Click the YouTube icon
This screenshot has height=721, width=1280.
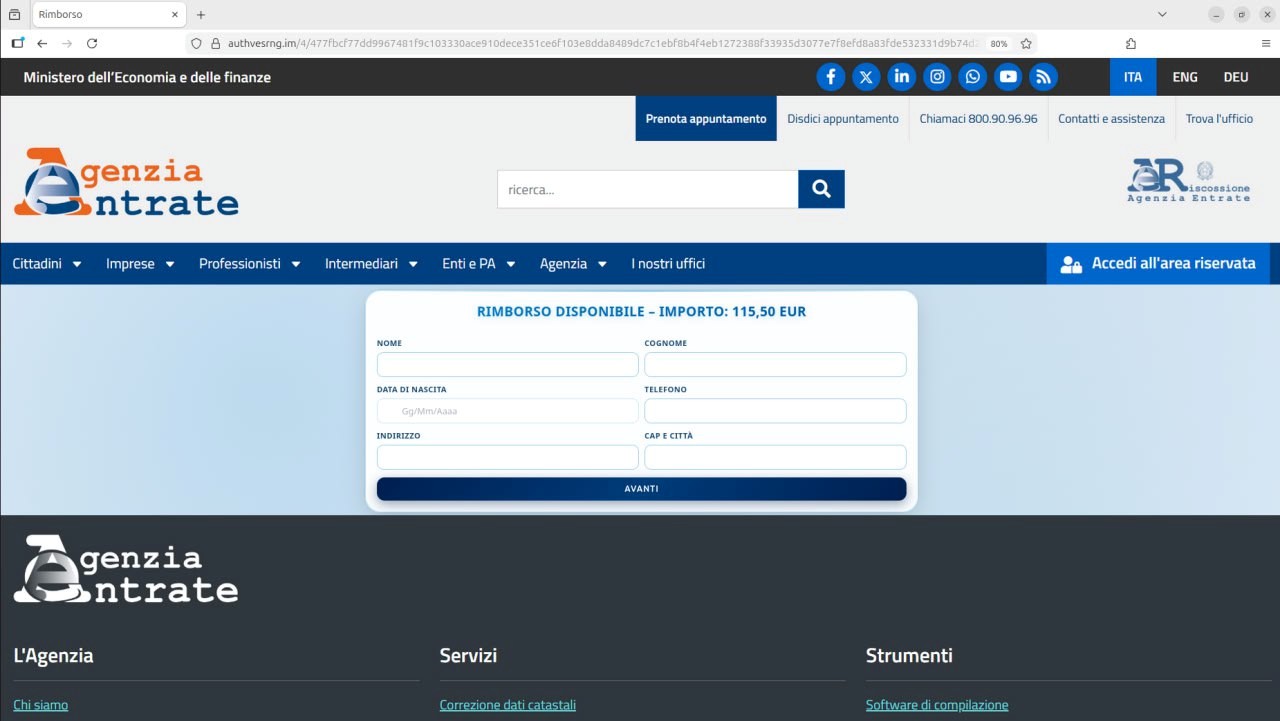pyautogui.click(x=1008, y=77)
